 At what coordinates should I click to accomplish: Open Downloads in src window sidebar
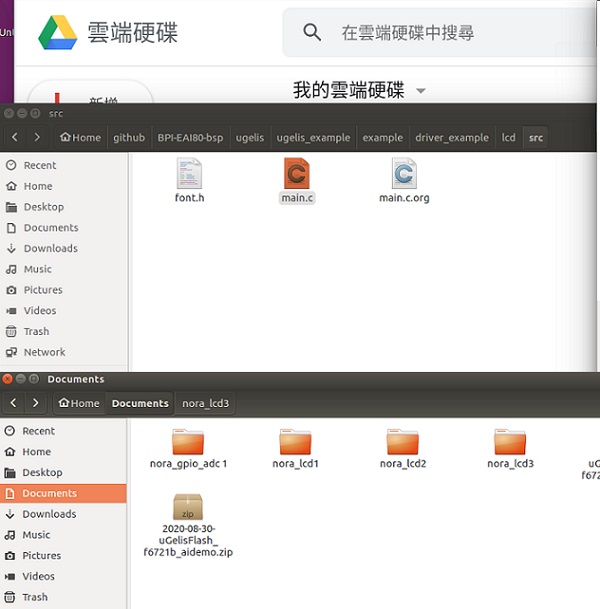tap(50, 248)
